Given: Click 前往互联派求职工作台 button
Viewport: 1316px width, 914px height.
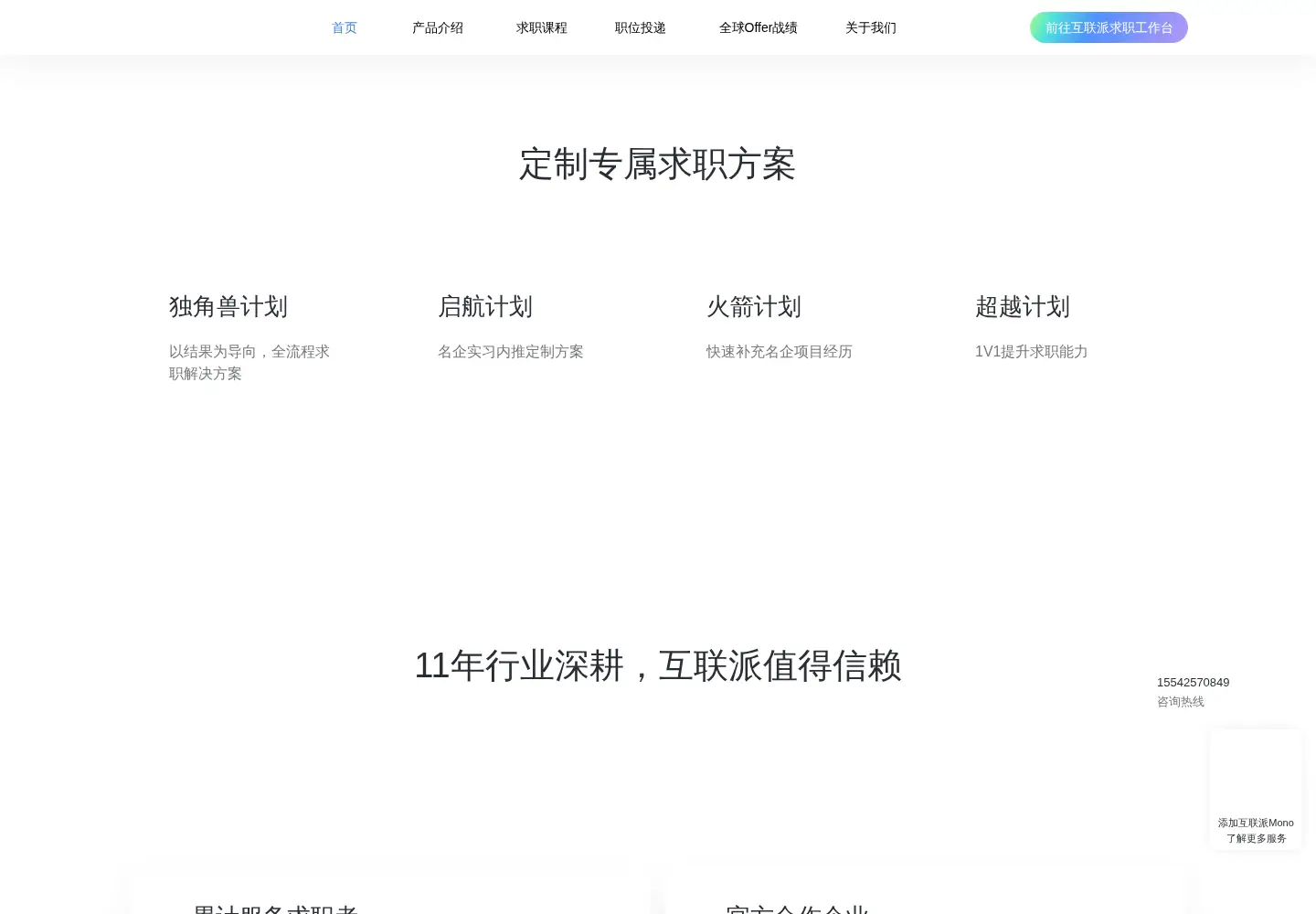Looking at the screenshot, I should [1109, 27].
